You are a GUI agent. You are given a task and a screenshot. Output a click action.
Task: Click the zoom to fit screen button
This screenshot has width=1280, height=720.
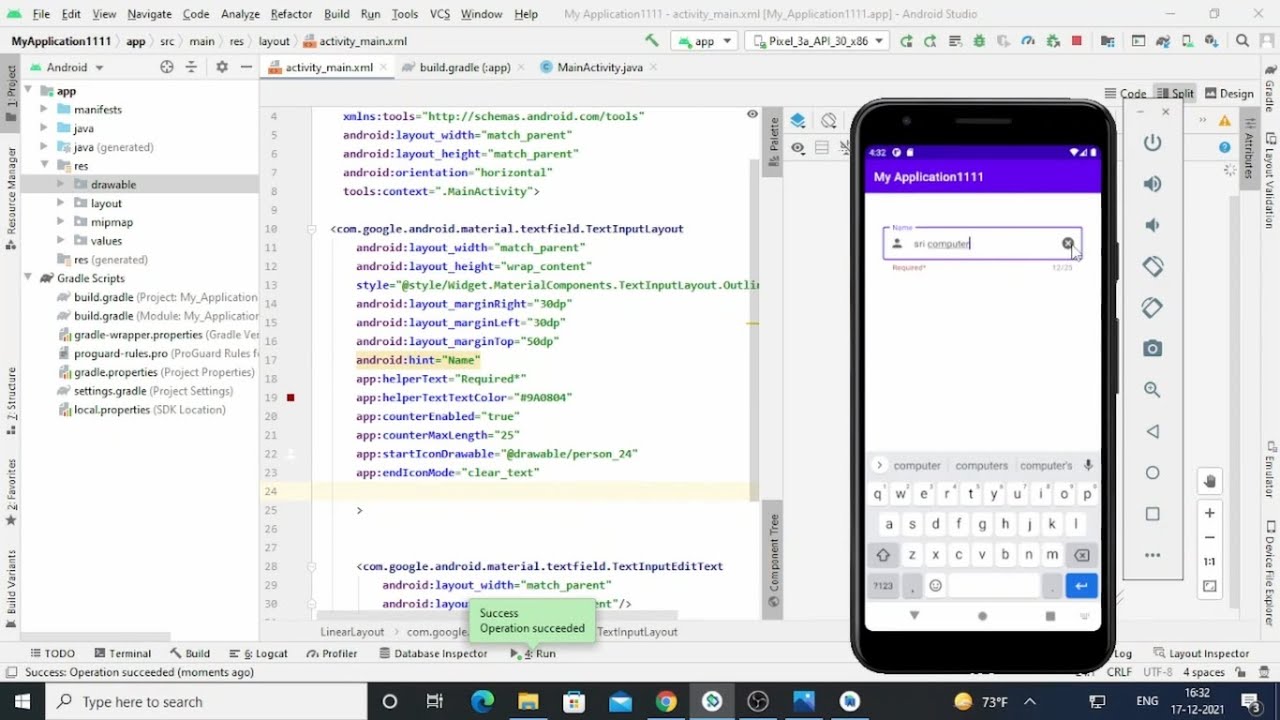pyautogui.click(x=1210, y=587)
